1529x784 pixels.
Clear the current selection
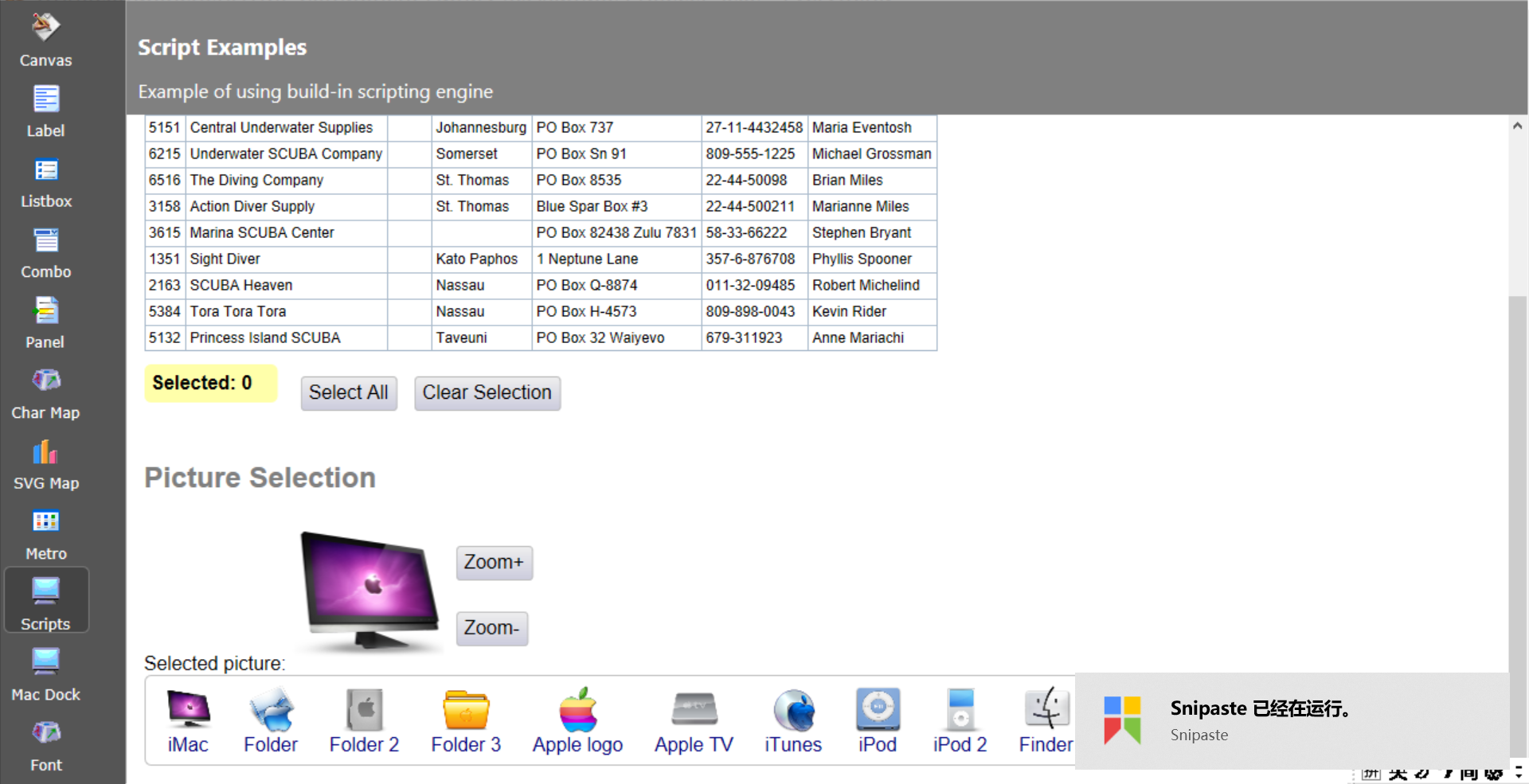[487, 392]
